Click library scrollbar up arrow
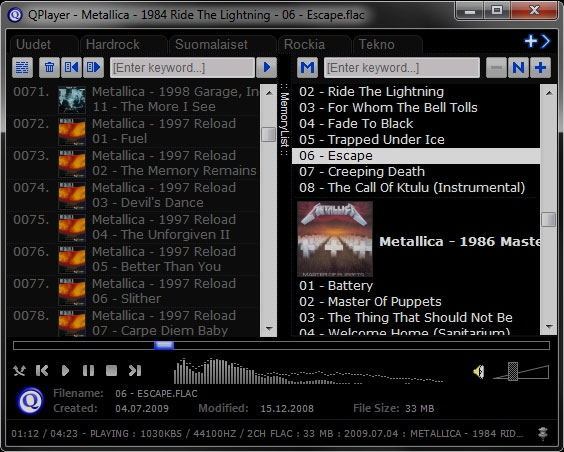564x452 pixels. coord(549,93)
